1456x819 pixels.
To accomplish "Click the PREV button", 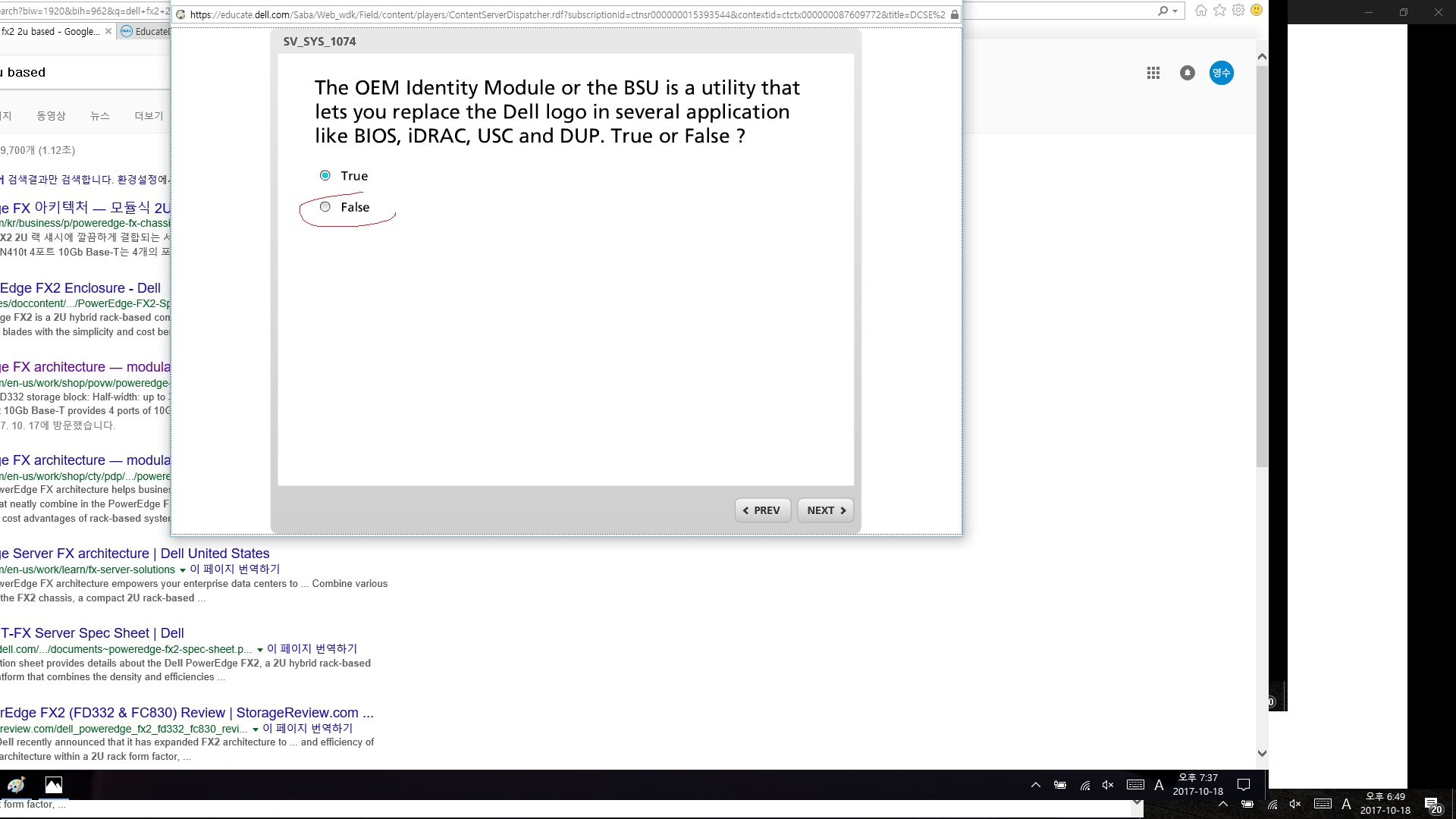I will (762, 510).
